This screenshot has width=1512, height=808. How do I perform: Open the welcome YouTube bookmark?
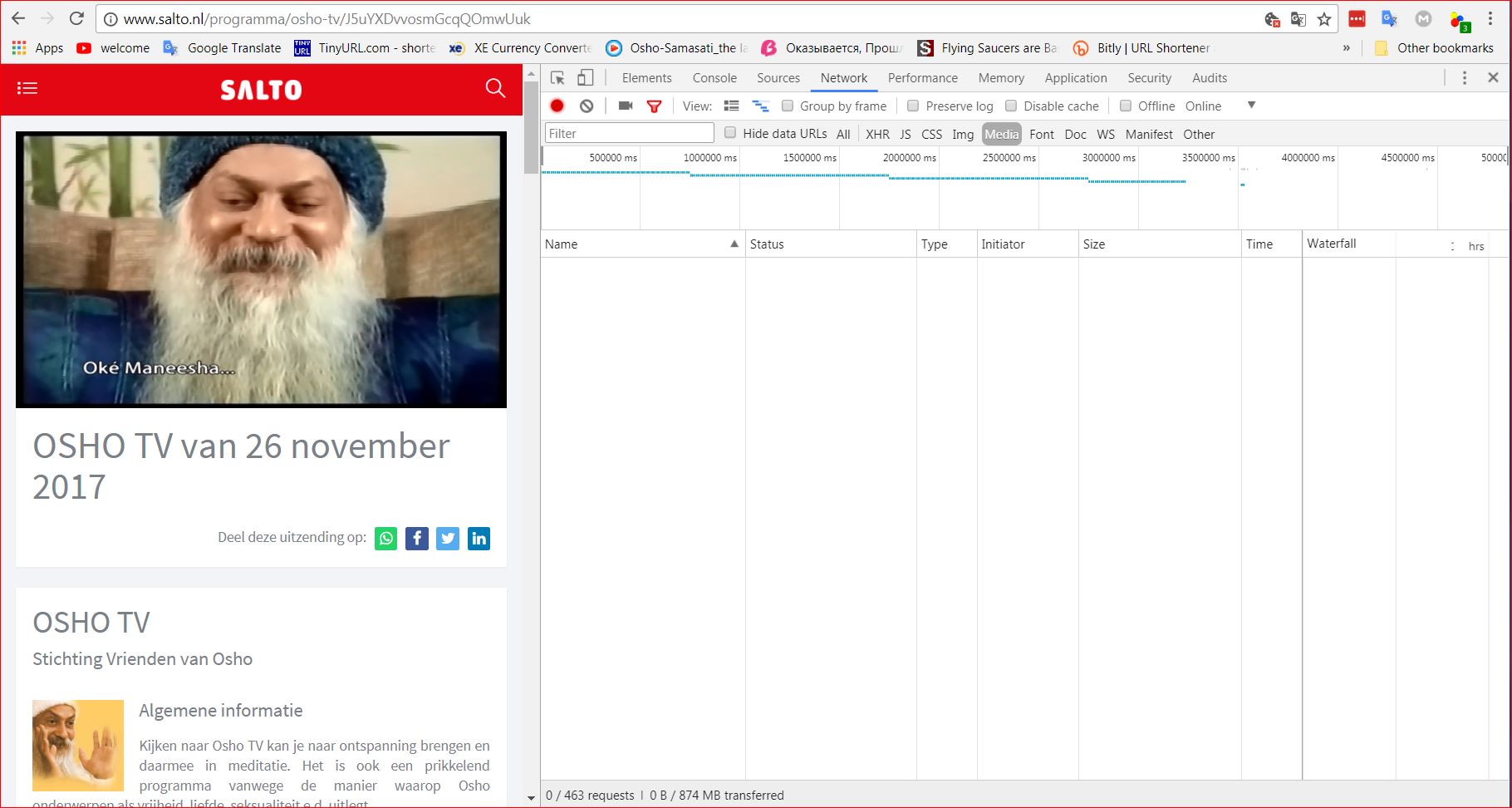click(113, 48)
